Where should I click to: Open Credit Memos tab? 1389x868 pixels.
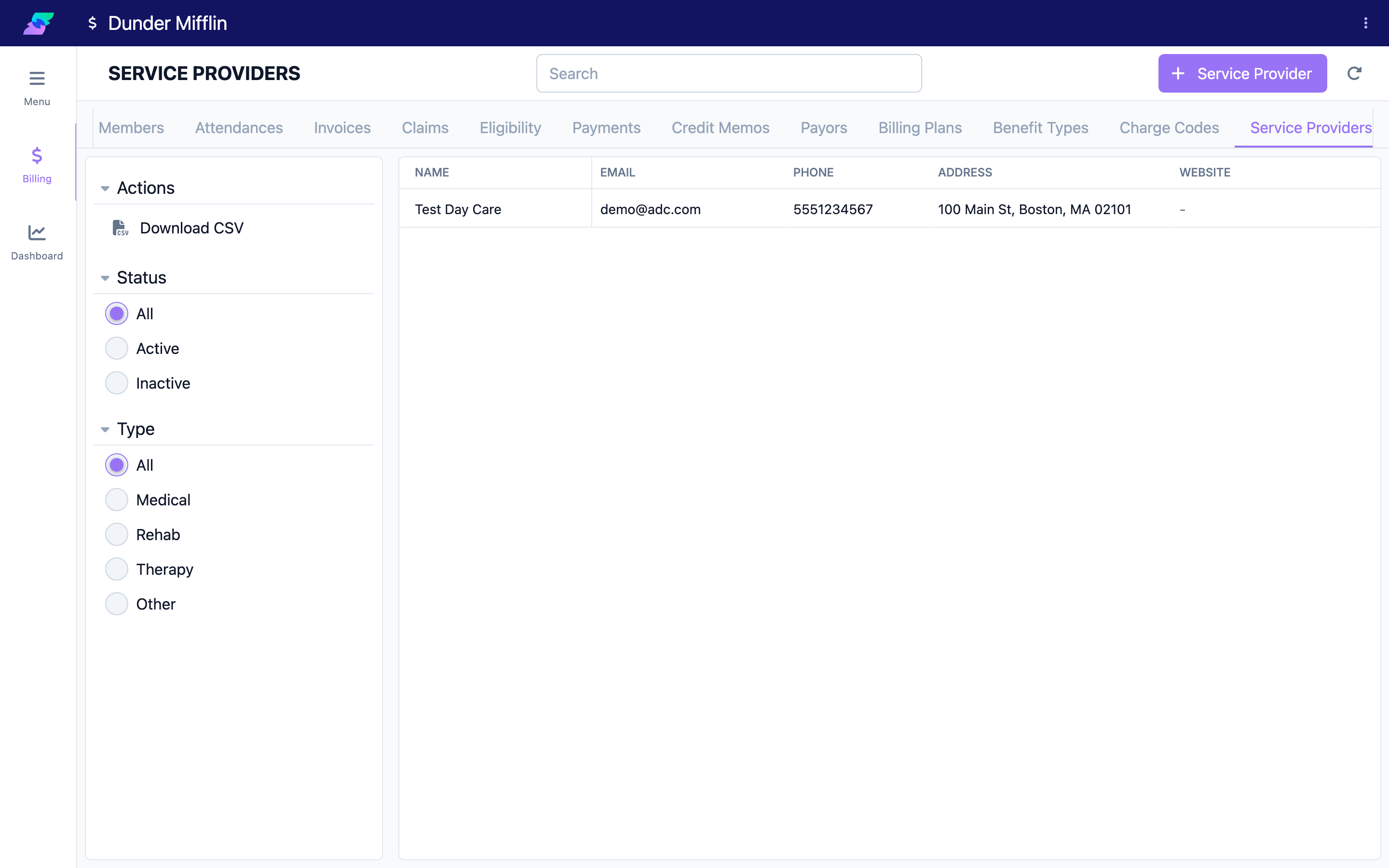coord(721,127)
